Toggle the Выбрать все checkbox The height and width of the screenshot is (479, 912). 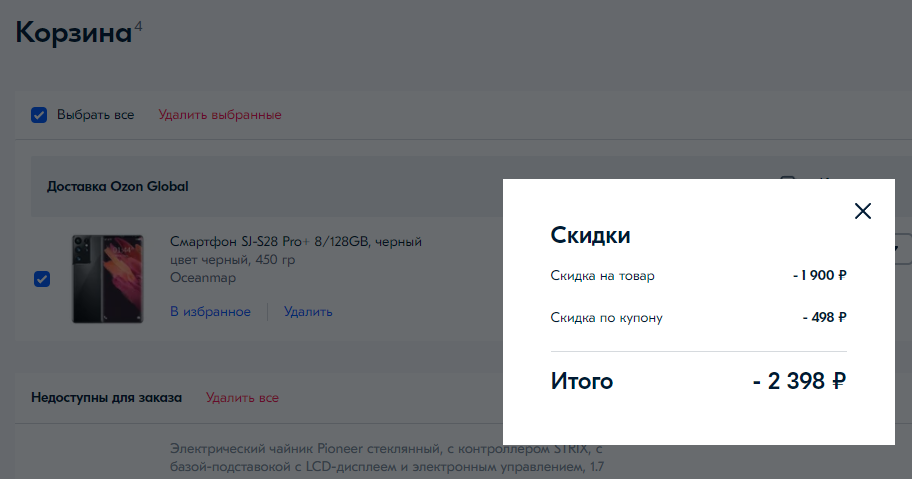coord(40,115)
